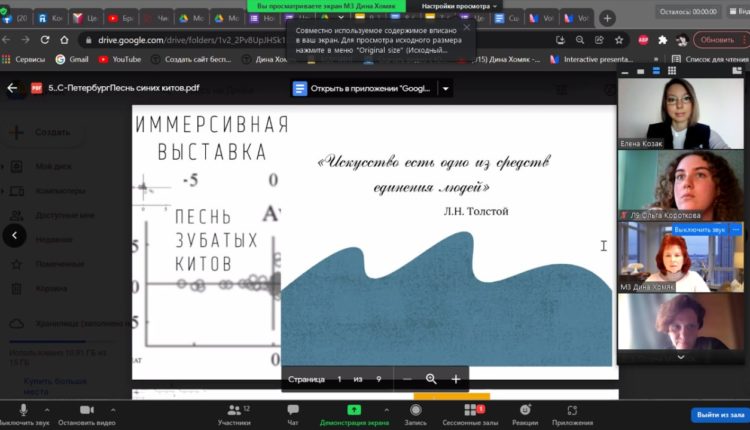Click the Mute button on Дина Хомяк video
The width and height of the screenshot is (750, 430).
(699, 230)
